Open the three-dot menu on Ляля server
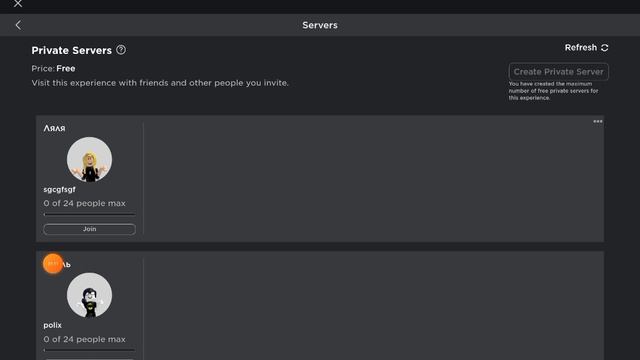Screen dimensions: 640x360 (x=598, y=122)
